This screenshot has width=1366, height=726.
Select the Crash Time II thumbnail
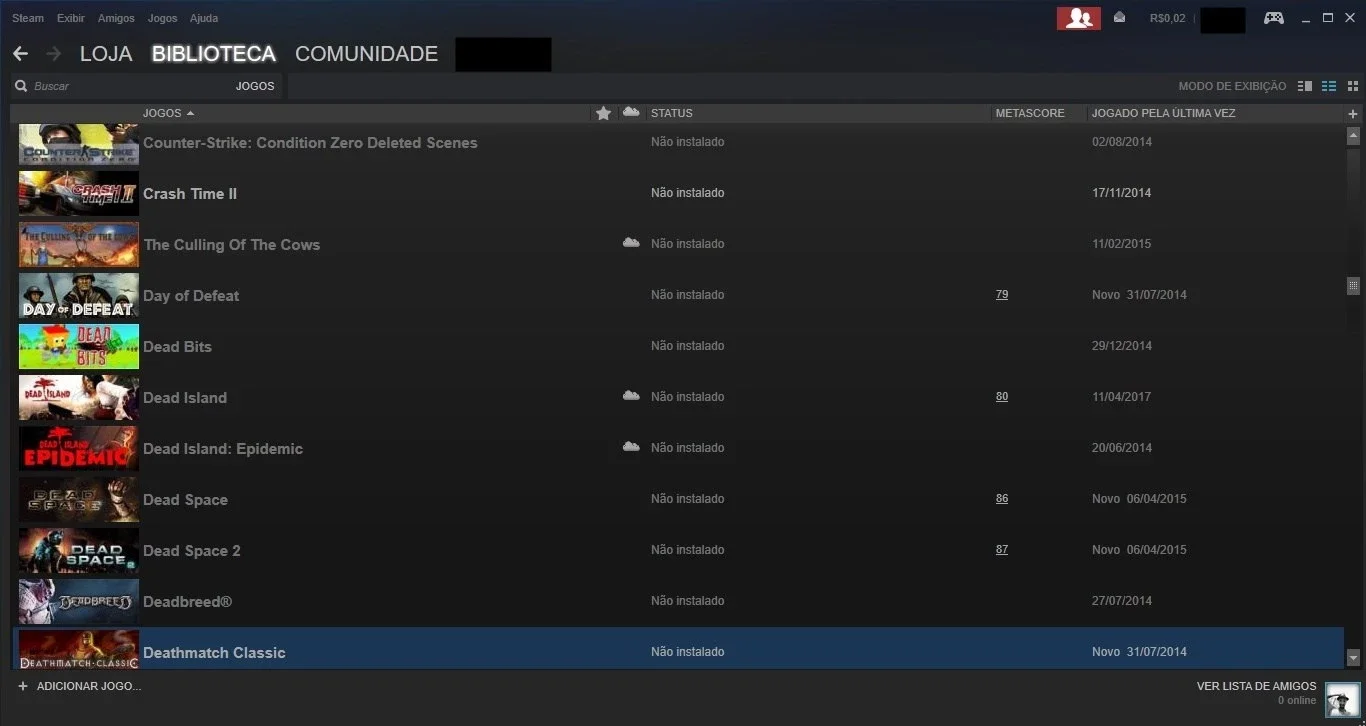[x=79, y=193]
